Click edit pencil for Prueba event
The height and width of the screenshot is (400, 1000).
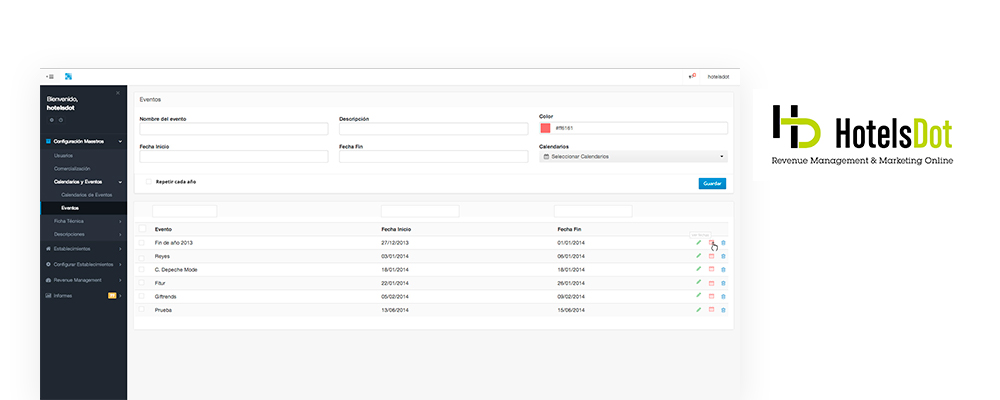(x=698, y=310)
